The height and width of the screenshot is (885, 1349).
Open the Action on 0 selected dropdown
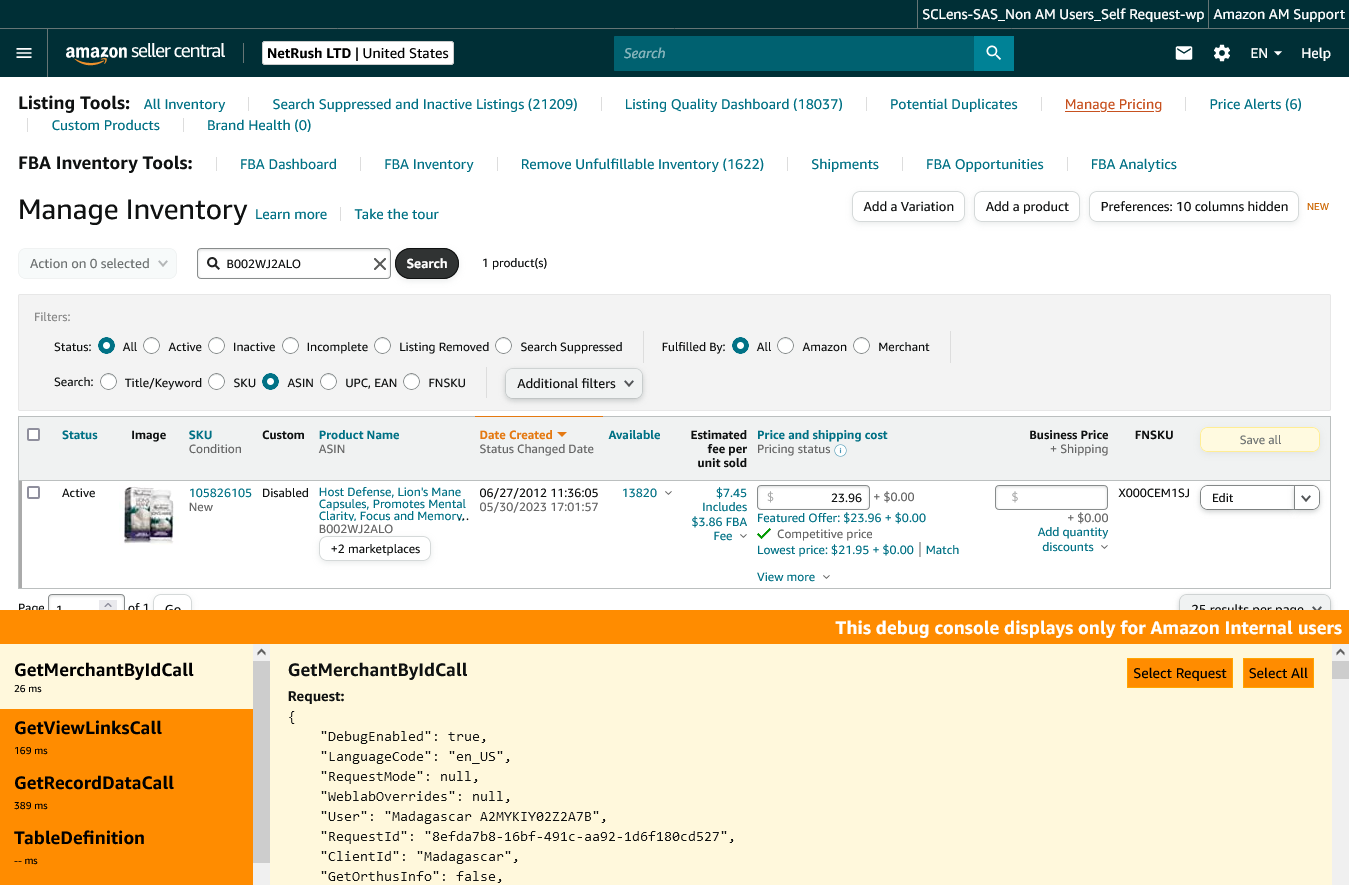point(98,264)
